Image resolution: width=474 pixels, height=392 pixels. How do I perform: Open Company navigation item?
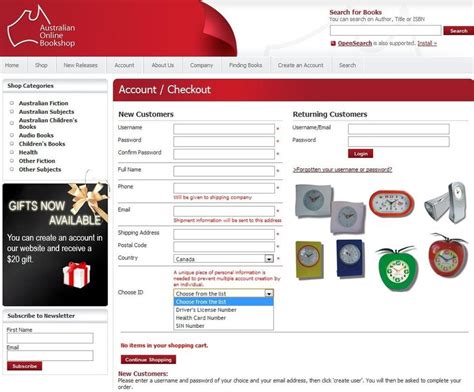201,65
